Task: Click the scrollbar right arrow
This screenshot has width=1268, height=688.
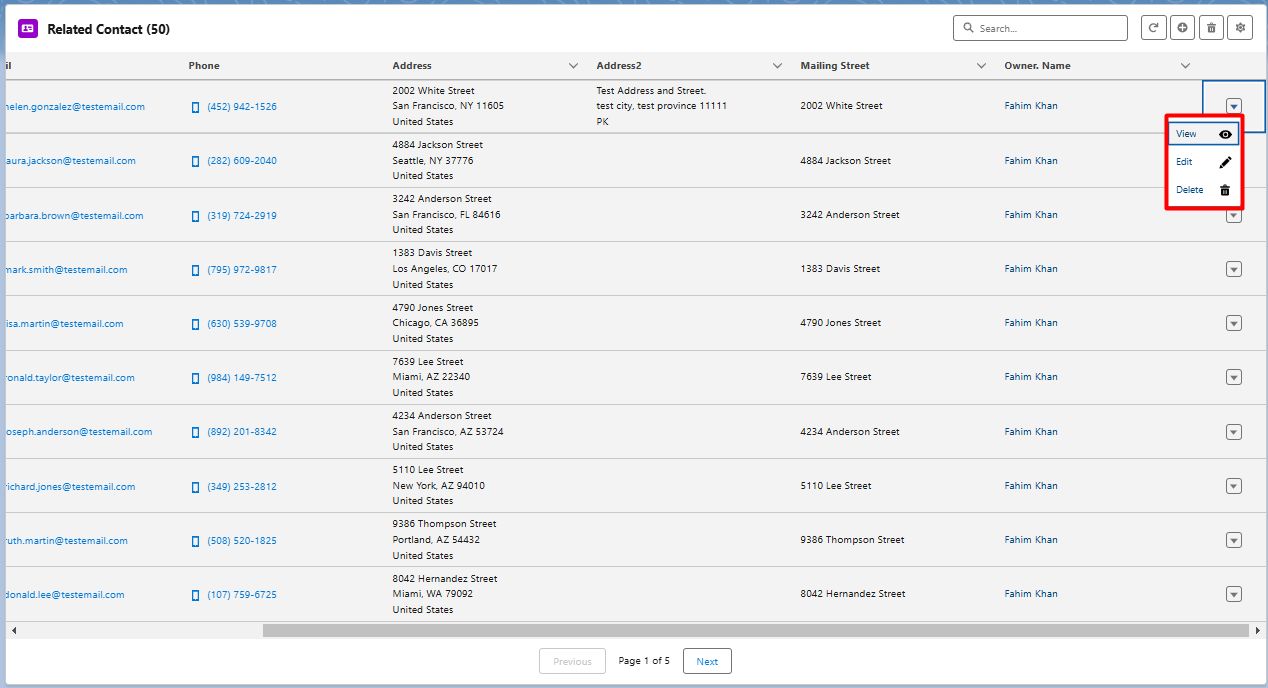Action: (1257, 631)
